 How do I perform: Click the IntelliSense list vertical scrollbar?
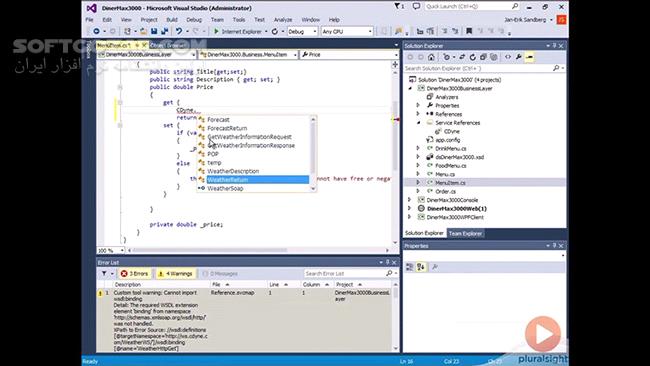pyautogui.click(x=313, y=154)
